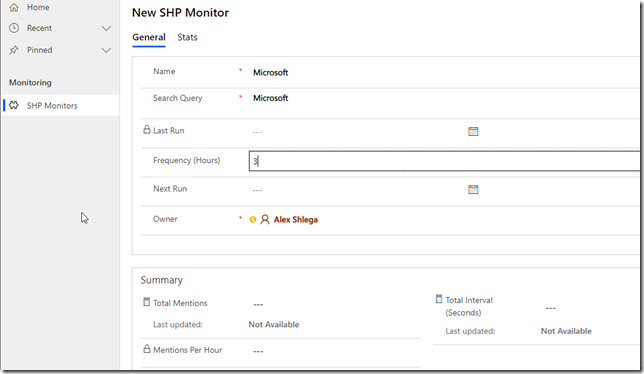Click the Mentions Per Hour value
This screenshot has height=374, width=644.
click(258, 351)
